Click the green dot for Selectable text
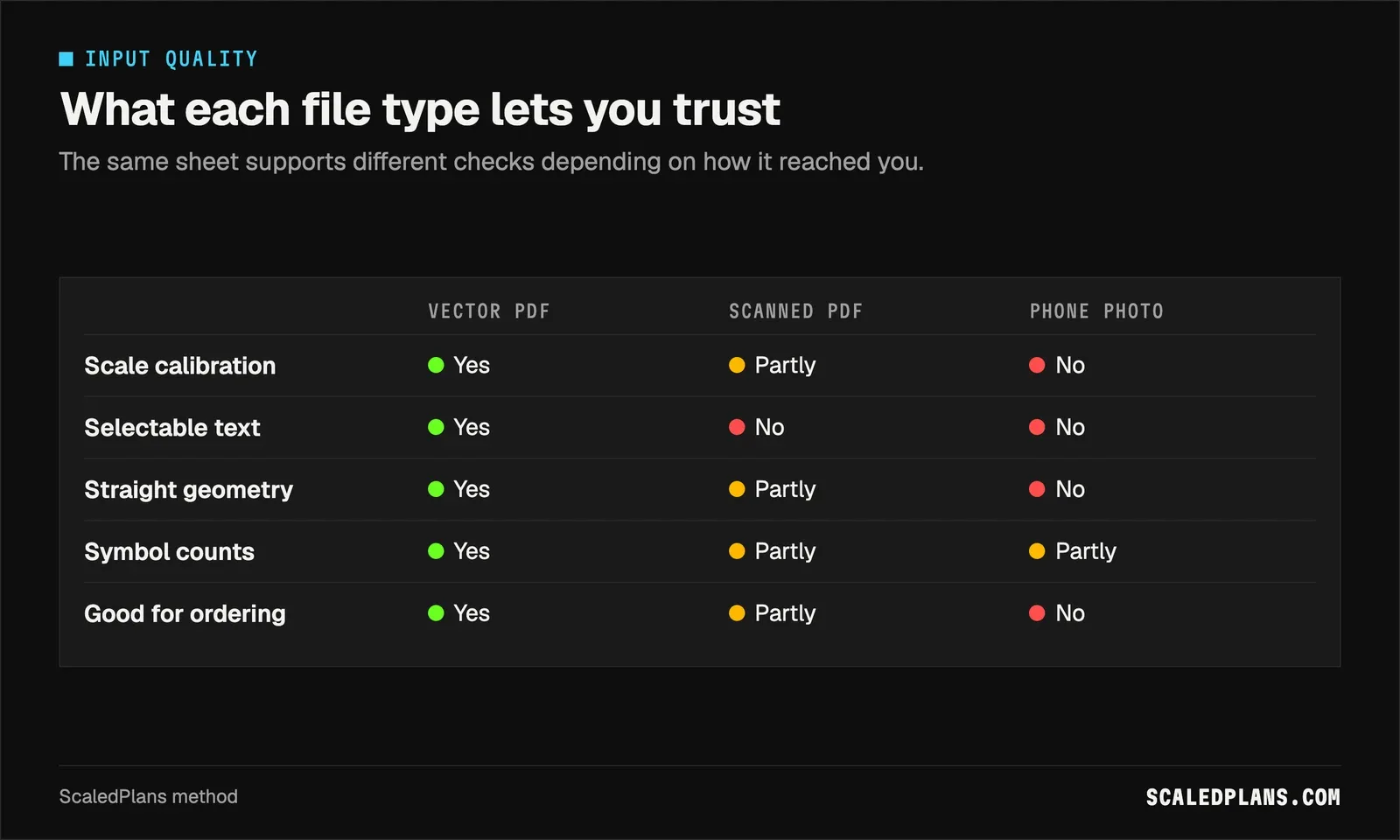Screen dimensions: 1400x840 (x=436, y=428)
